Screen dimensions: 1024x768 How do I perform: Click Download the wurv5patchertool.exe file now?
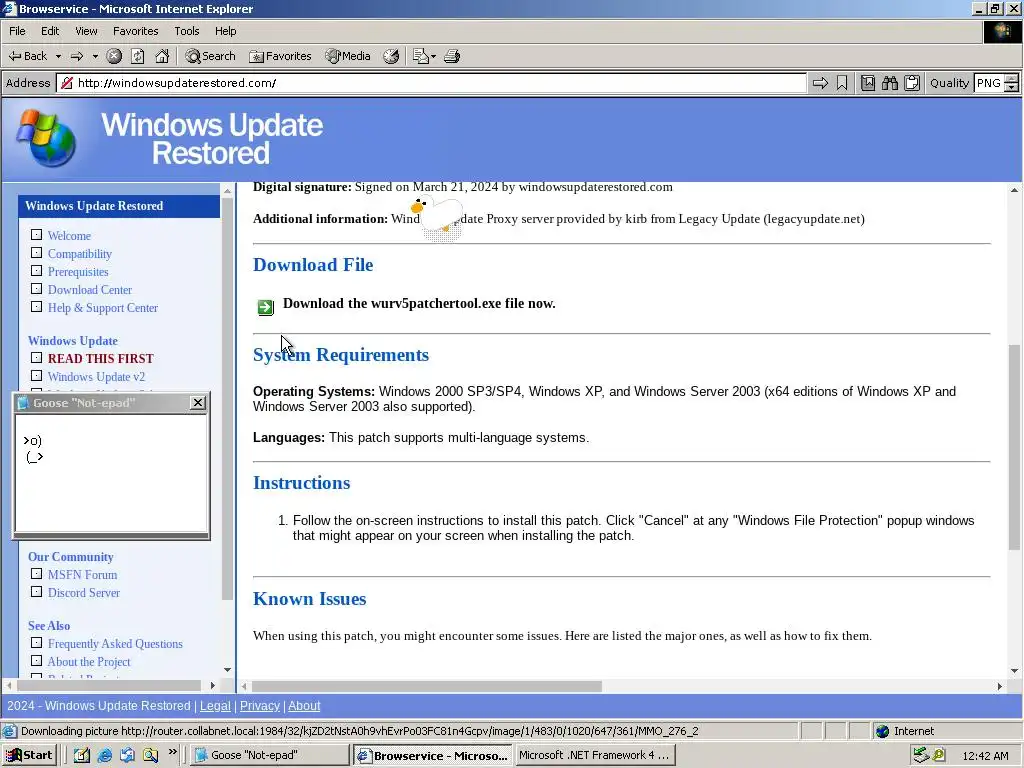(419, 304)
